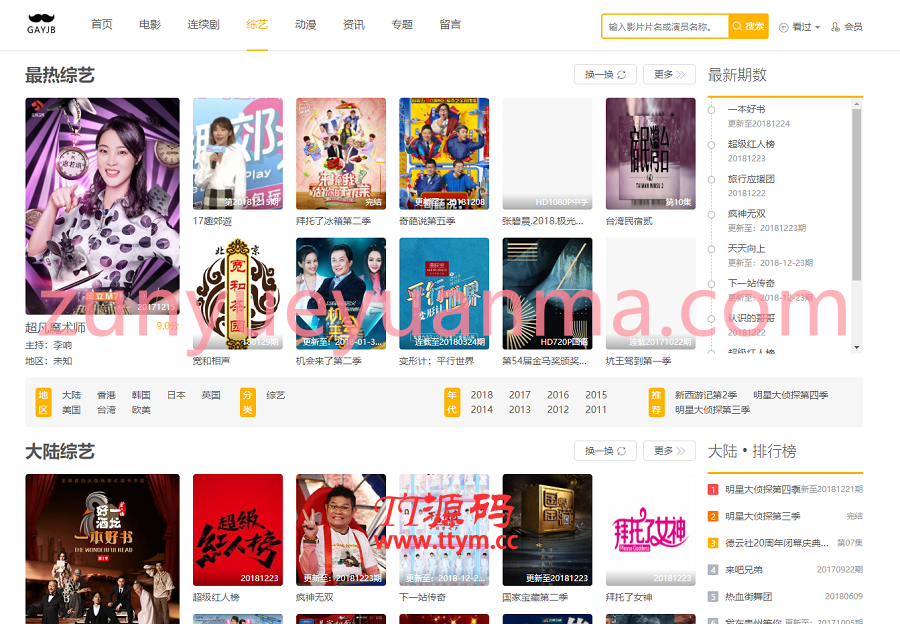Filter by region 韩国
This screenshot has height=624, width=900.
(141, 395)
